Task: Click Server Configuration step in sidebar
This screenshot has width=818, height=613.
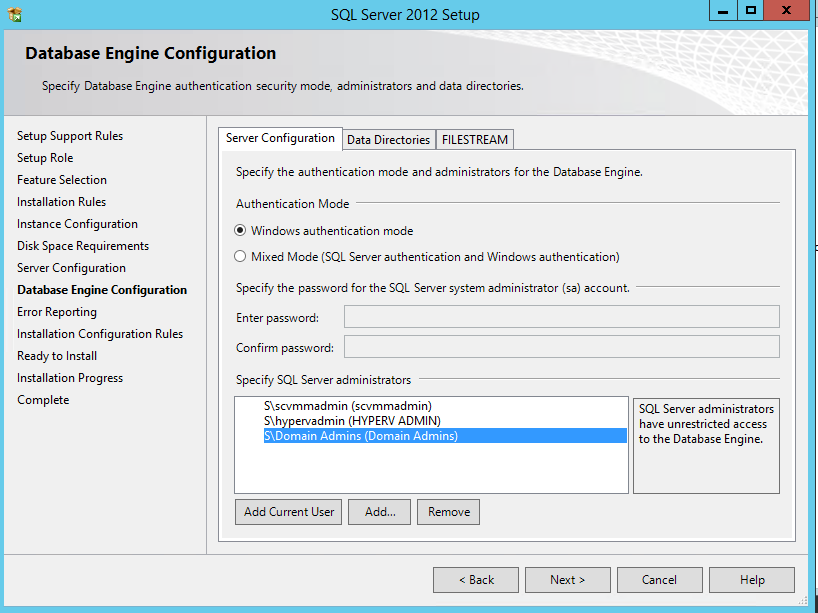Action: click(x=71, y=268)
